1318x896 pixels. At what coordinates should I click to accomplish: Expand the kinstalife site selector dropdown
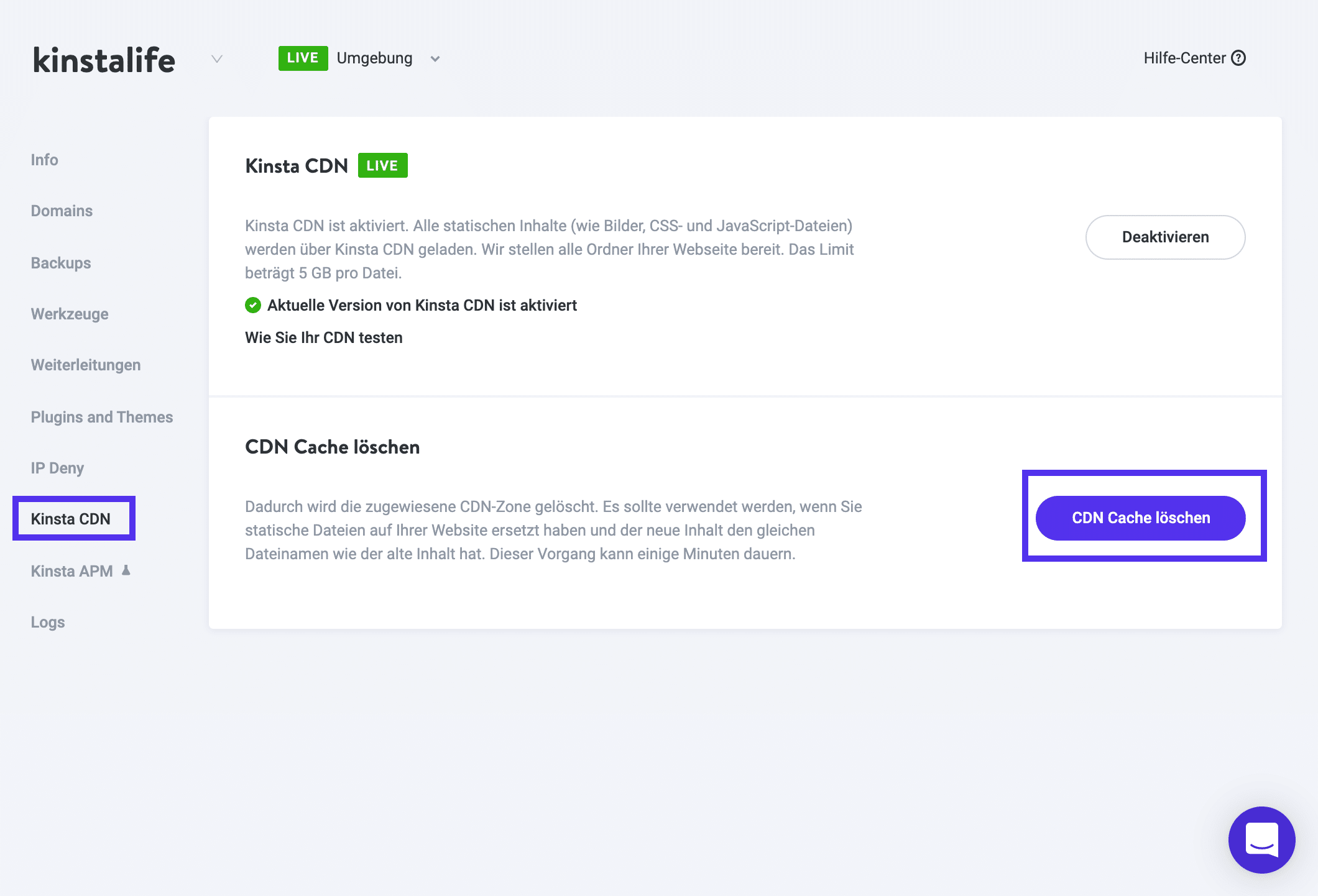point(216,60)
